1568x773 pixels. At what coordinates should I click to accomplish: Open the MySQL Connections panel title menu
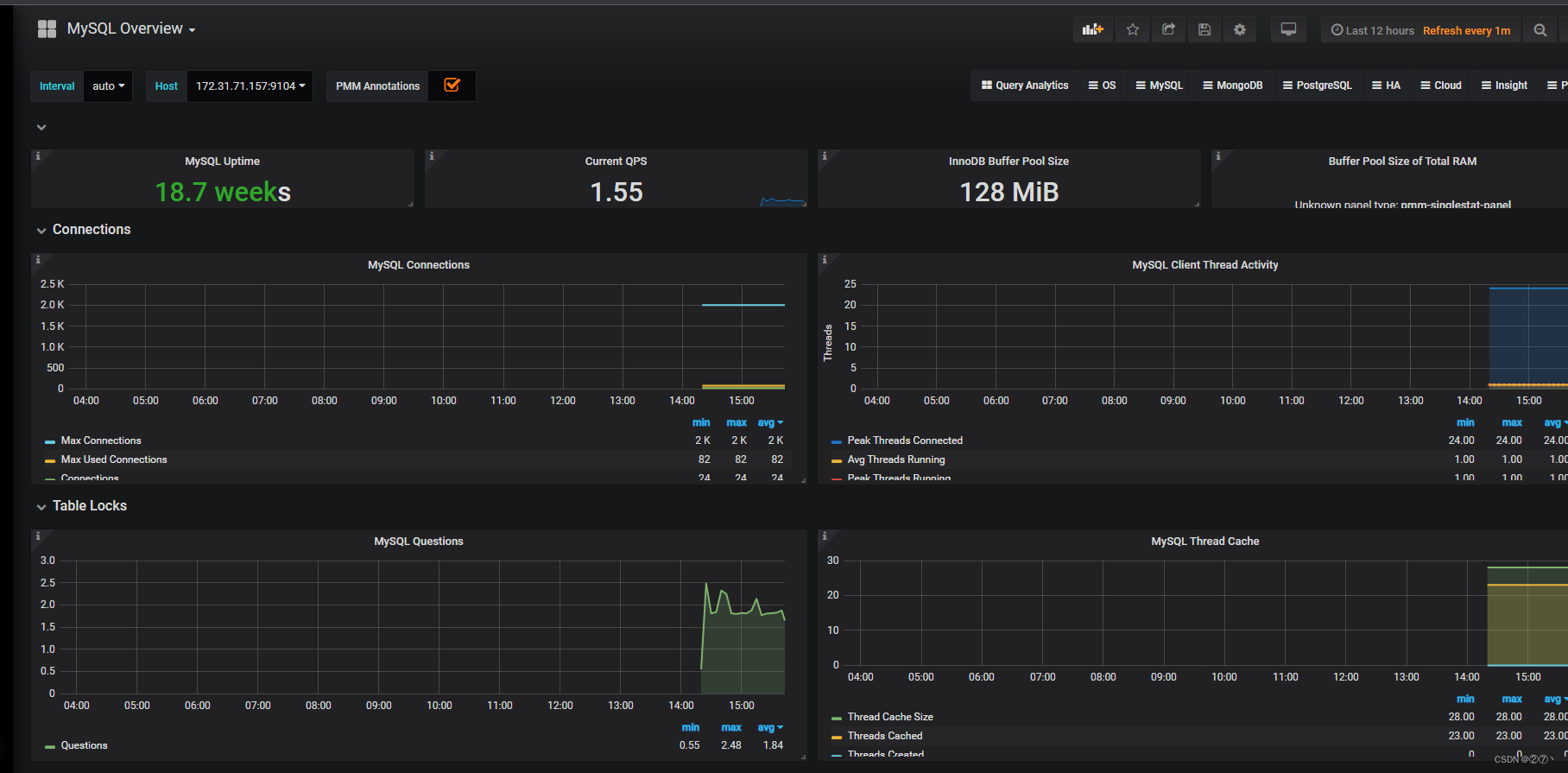click(x=419, y=265)
